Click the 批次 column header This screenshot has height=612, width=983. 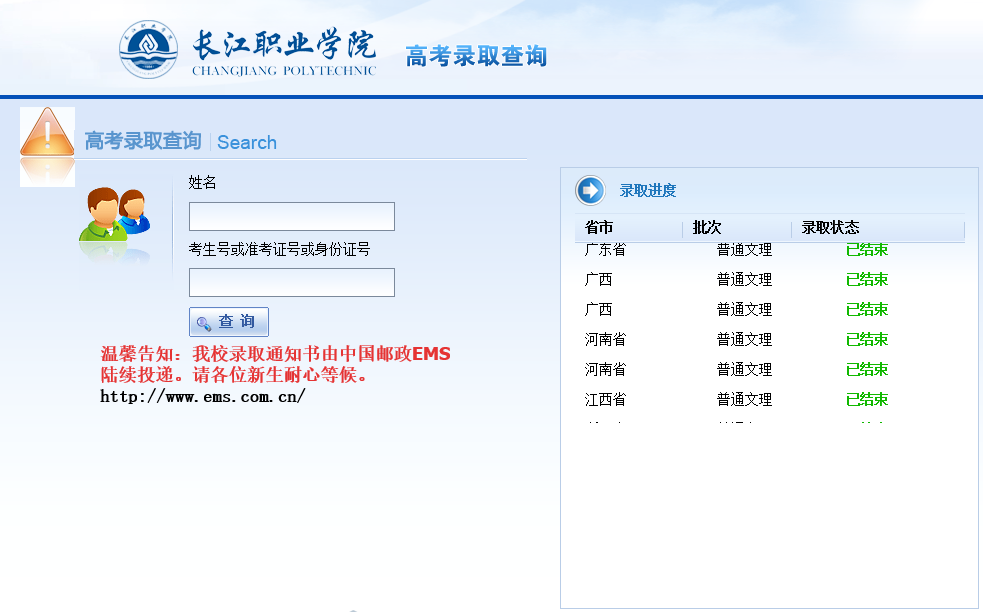[707, 228]
